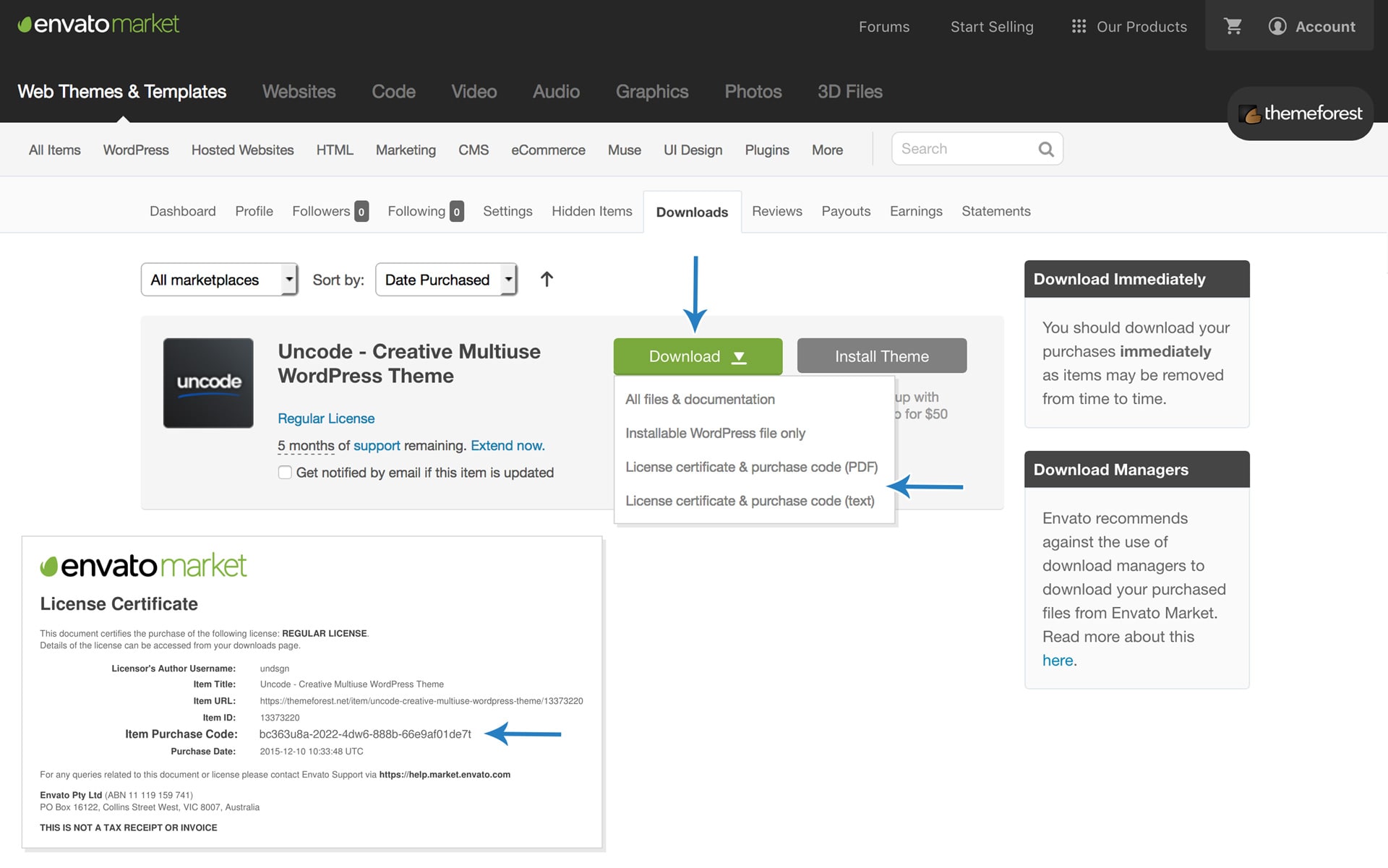Image resolution: width=1388 pixels, height=868 pixels.
Task: Open the shopping cart icon
Action: point(1233,27)
